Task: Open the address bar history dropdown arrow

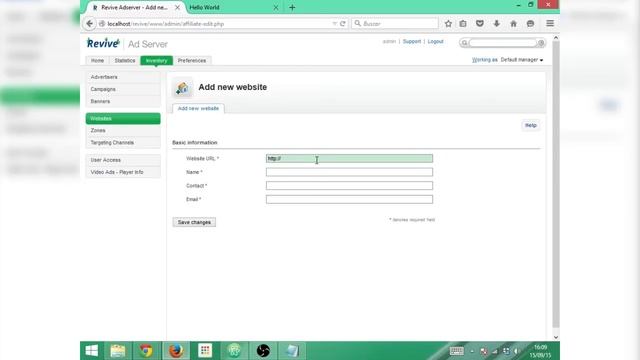Action: (334, 24)
